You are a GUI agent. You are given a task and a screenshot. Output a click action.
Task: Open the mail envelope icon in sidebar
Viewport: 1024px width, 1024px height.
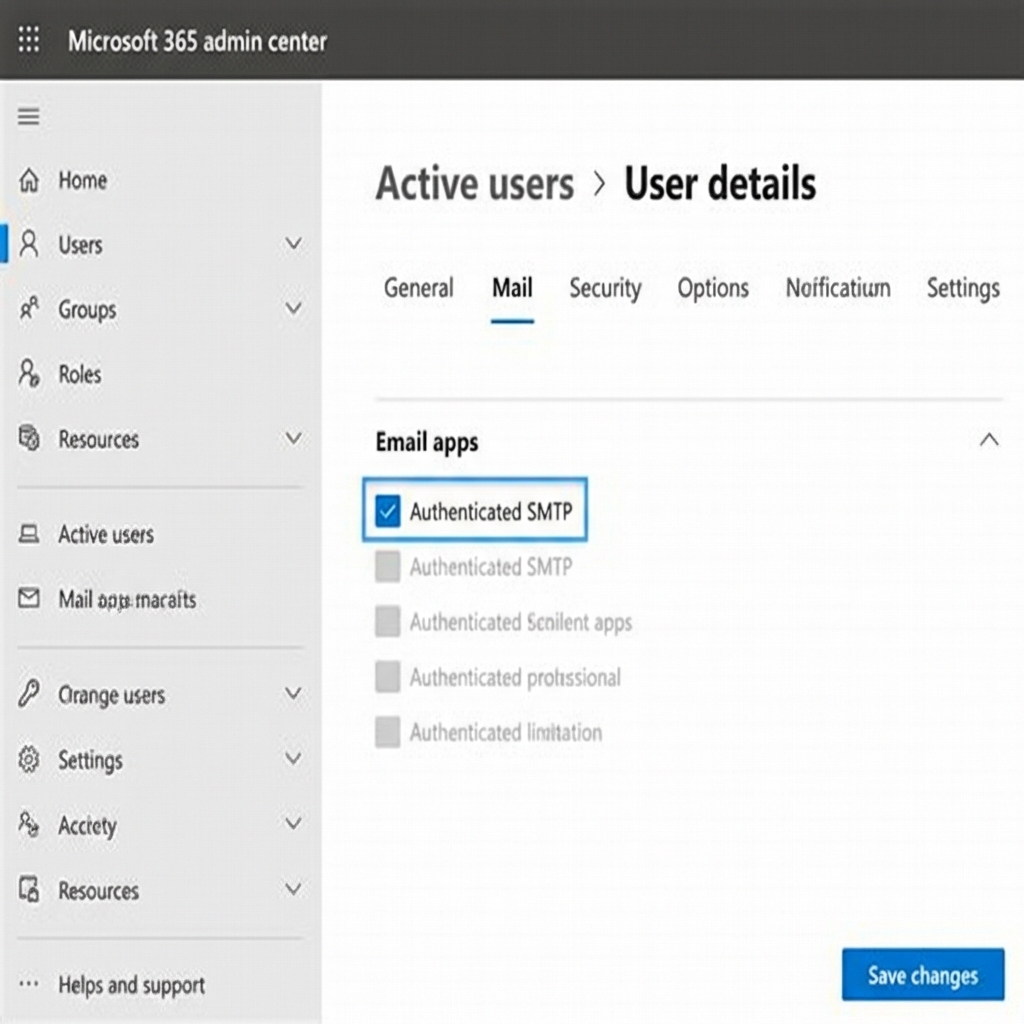pyautogui.click(x=28, y=598)
